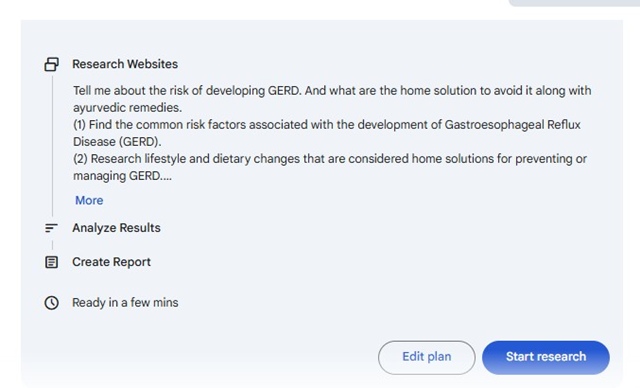
Task: Click the truncated managing GERD line
Action: [122, 176]
